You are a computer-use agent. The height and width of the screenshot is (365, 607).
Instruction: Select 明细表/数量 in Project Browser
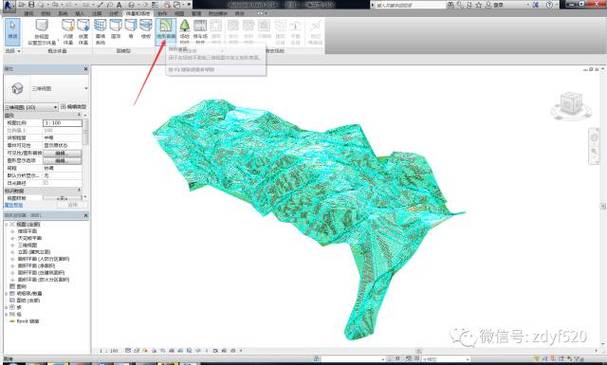[29, 293]
